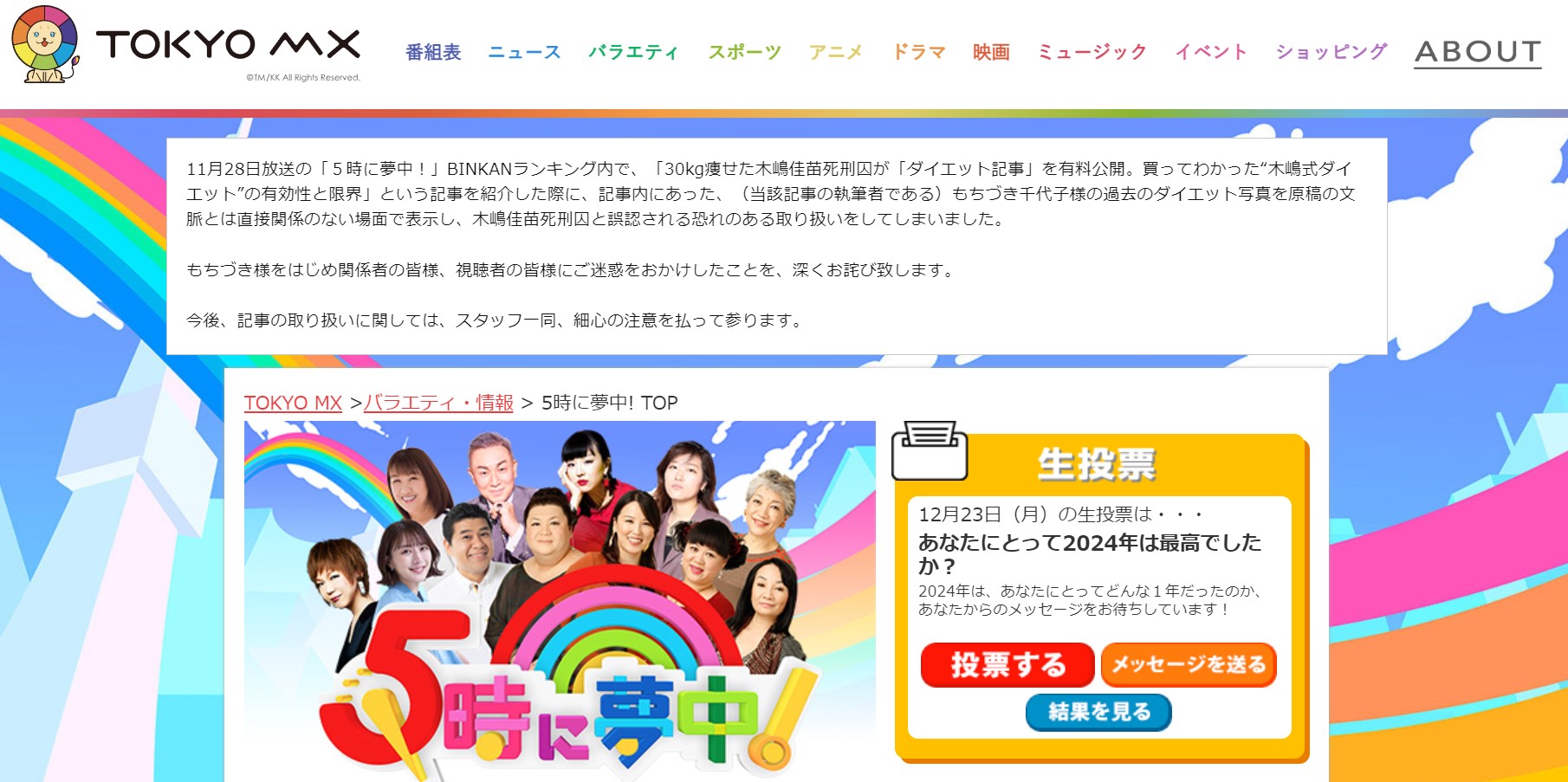Open the ABOUT page link
This screenshot has width=1568, height=782.
tap(1478, 52)
